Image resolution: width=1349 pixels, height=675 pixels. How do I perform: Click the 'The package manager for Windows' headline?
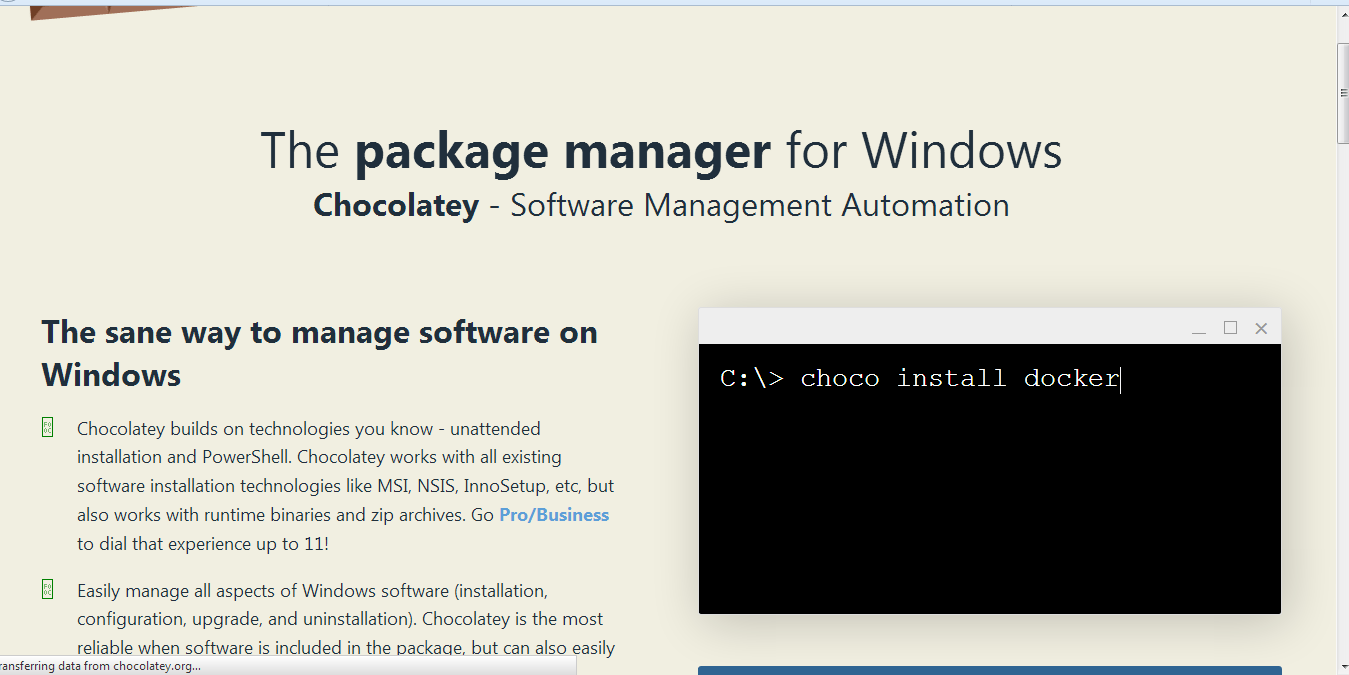[661, 151]
